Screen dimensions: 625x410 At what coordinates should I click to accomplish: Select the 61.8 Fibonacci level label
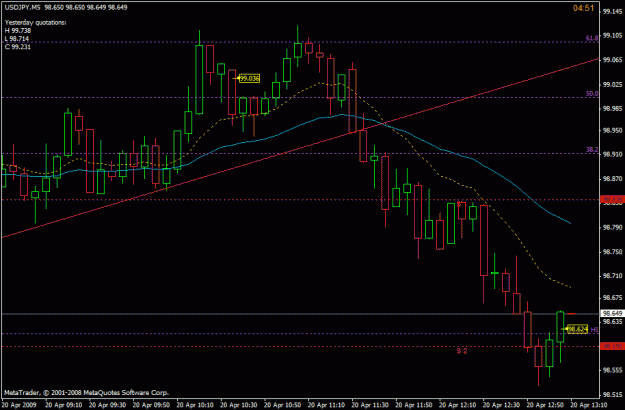pyautogui.click(x=592, y=38)
